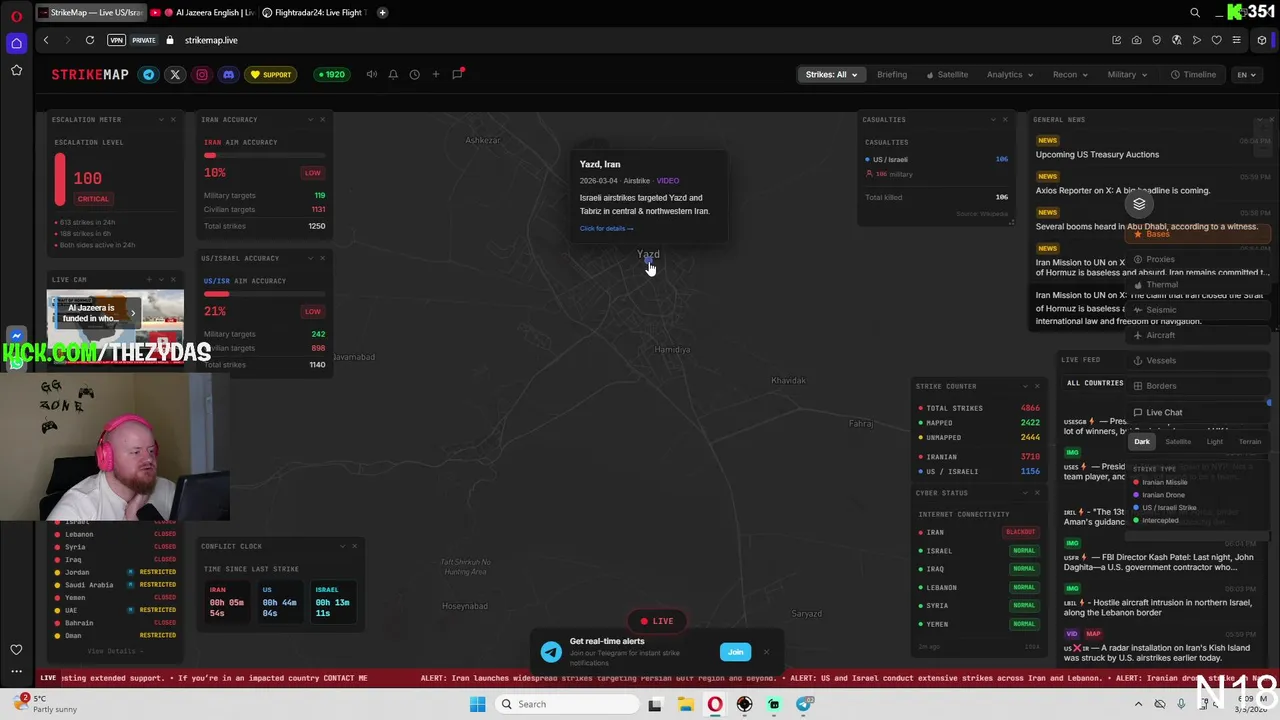
Task: Expand the Military dropdown
Action: point(1127,74)
